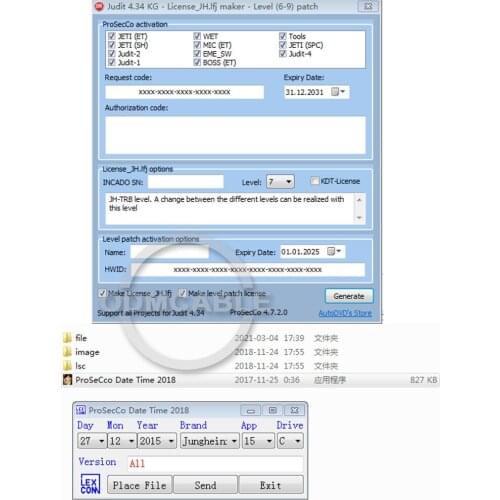Click the LEX CON logo icon
The width and height of the screenshot is (500, 500).
[90, 484]
